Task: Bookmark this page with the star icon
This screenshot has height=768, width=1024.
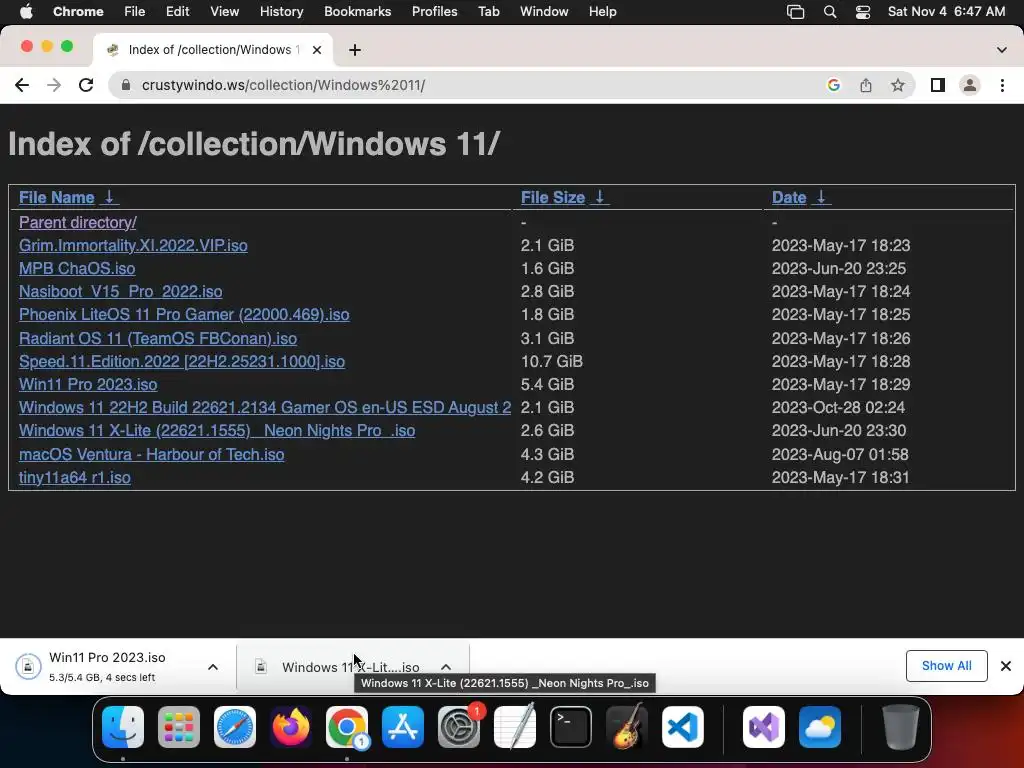Action: [898, 85]
